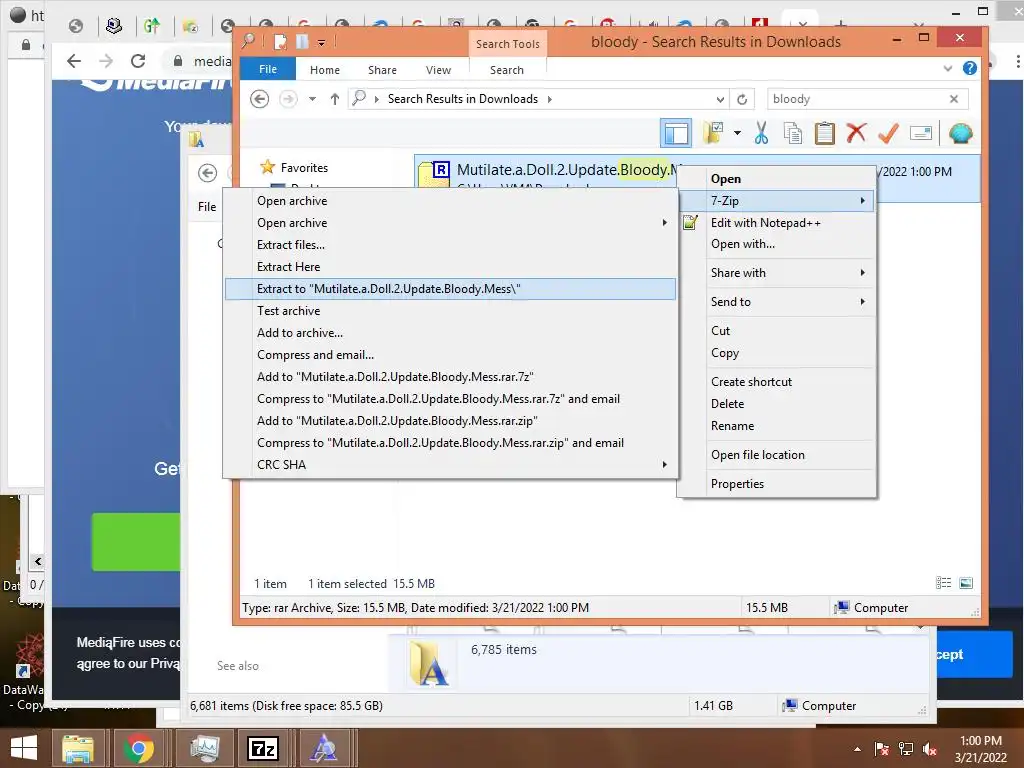Switch to details view icon in status bar
The height and width of the screenshot is (768, 1024).
click(x=944, y=583)
